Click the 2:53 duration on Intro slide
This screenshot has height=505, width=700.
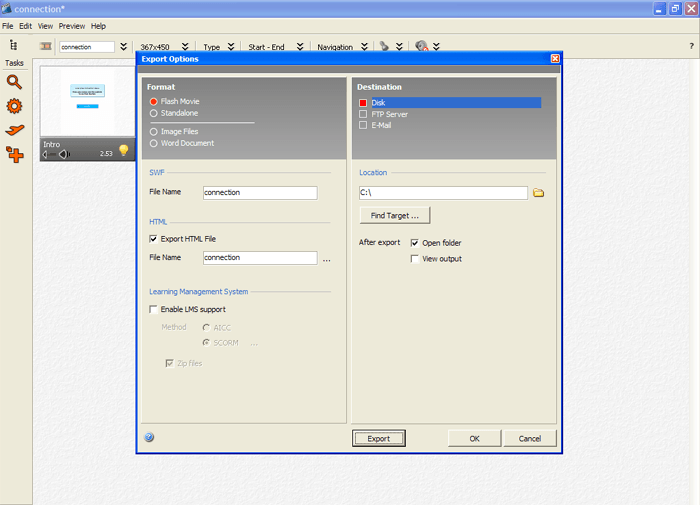106,154
